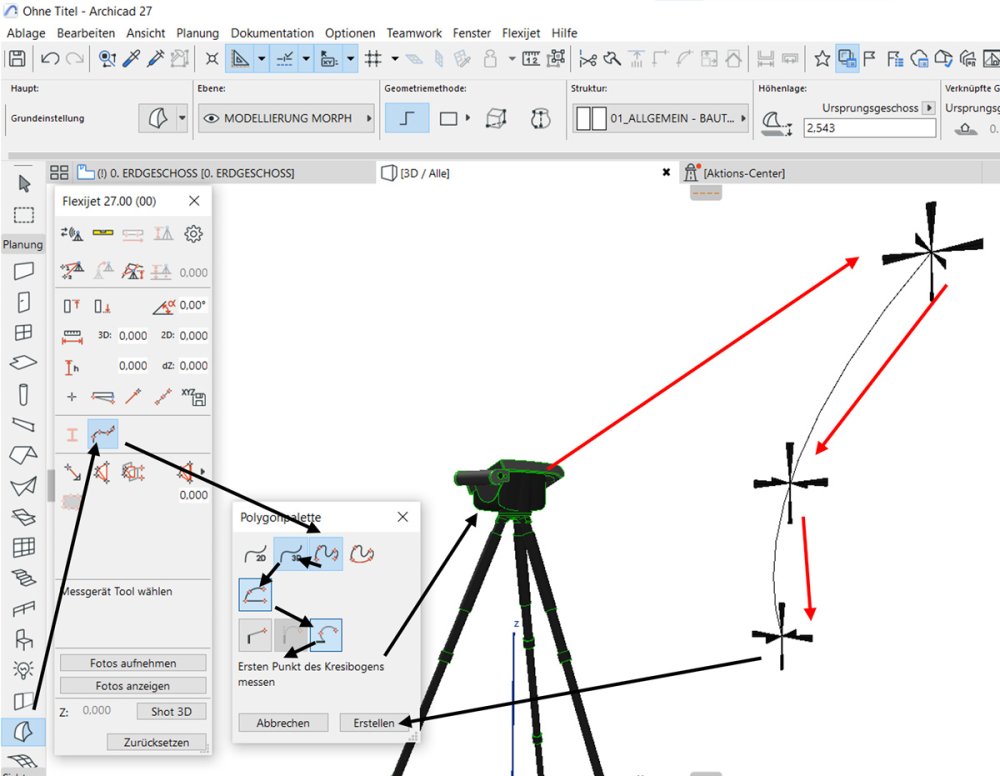The width and height of the screenshot is (1000, 776).
Task: Select the Beam tool in the toolbox
Action: pos(24,424)
